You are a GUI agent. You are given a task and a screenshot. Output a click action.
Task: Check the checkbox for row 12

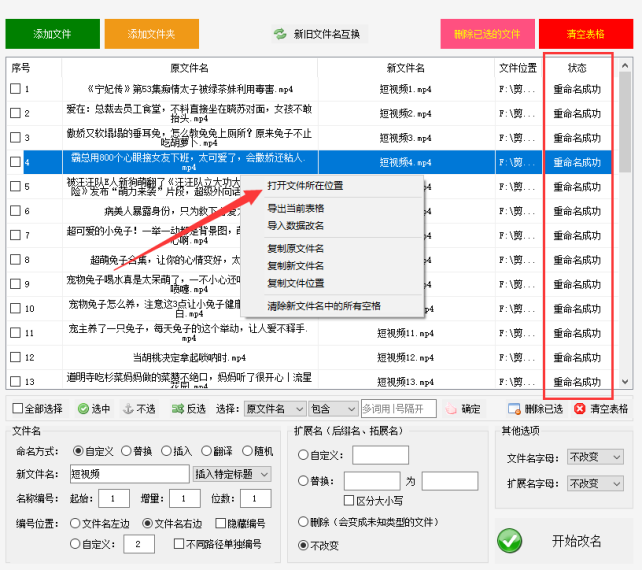point(15,357)
